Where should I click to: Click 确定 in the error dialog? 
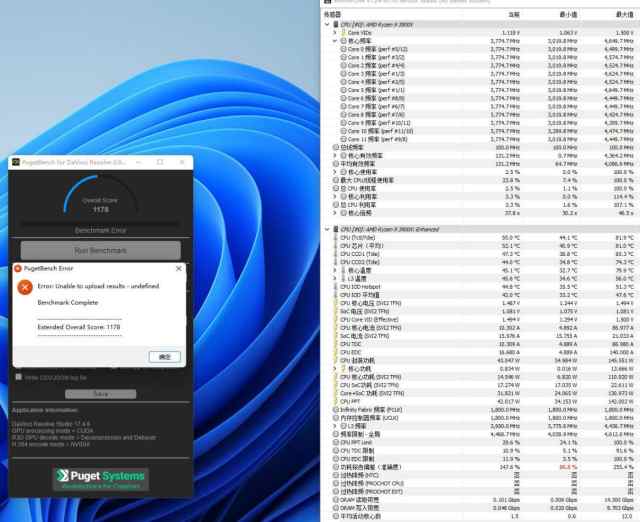tap(165, 355)
